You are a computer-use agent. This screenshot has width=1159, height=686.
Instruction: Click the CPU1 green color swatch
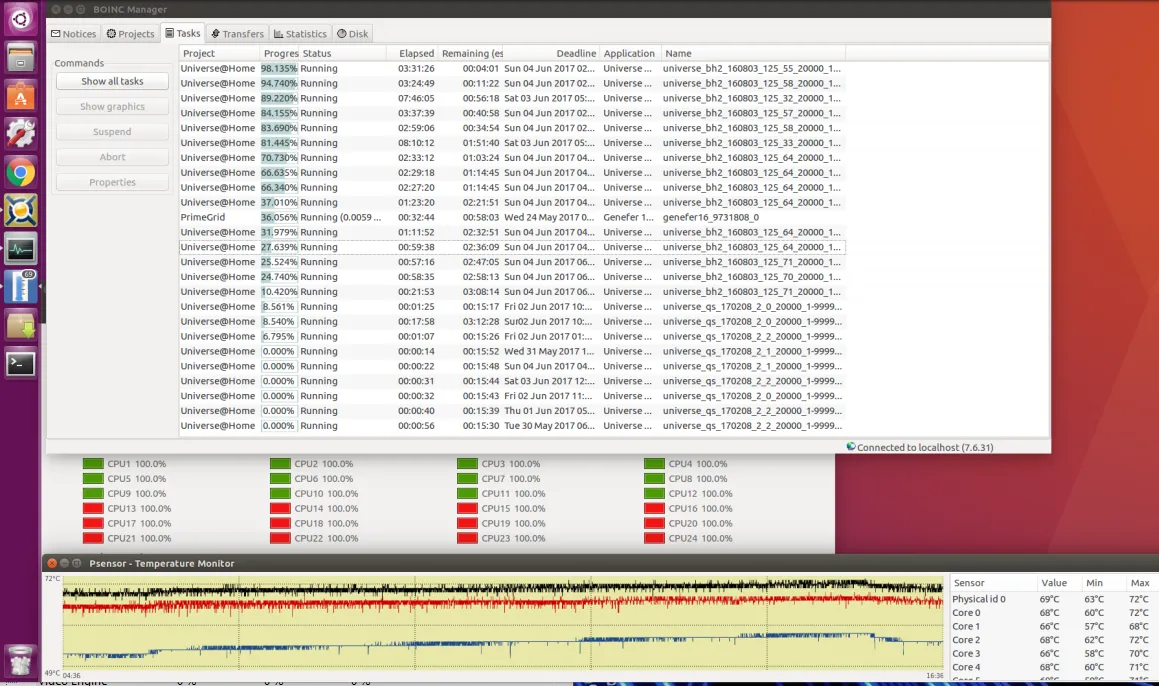coord(93,463)
